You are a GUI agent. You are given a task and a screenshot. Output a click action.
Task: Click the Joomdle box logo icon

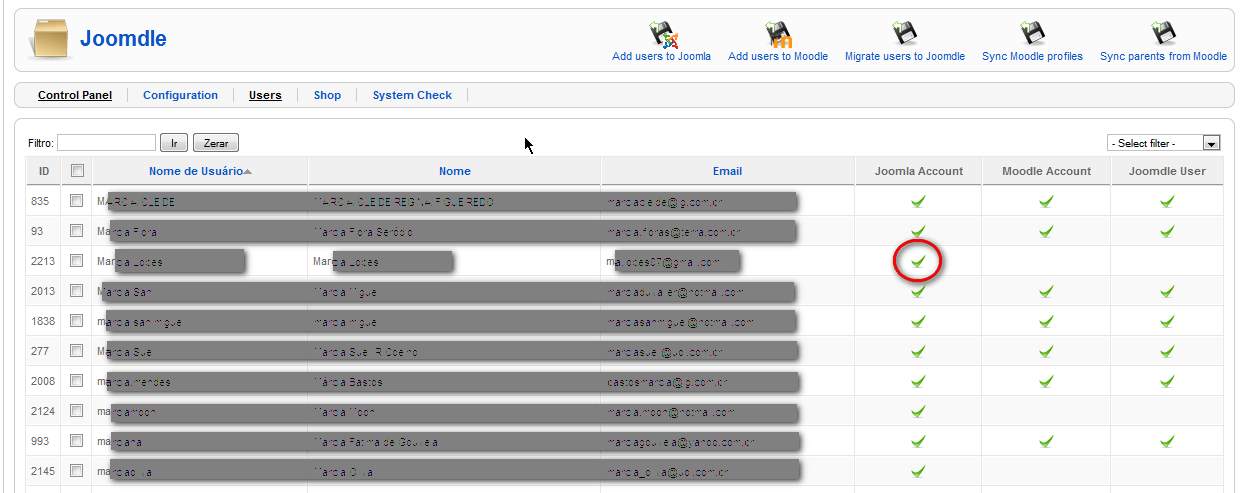tap(50, 40)
